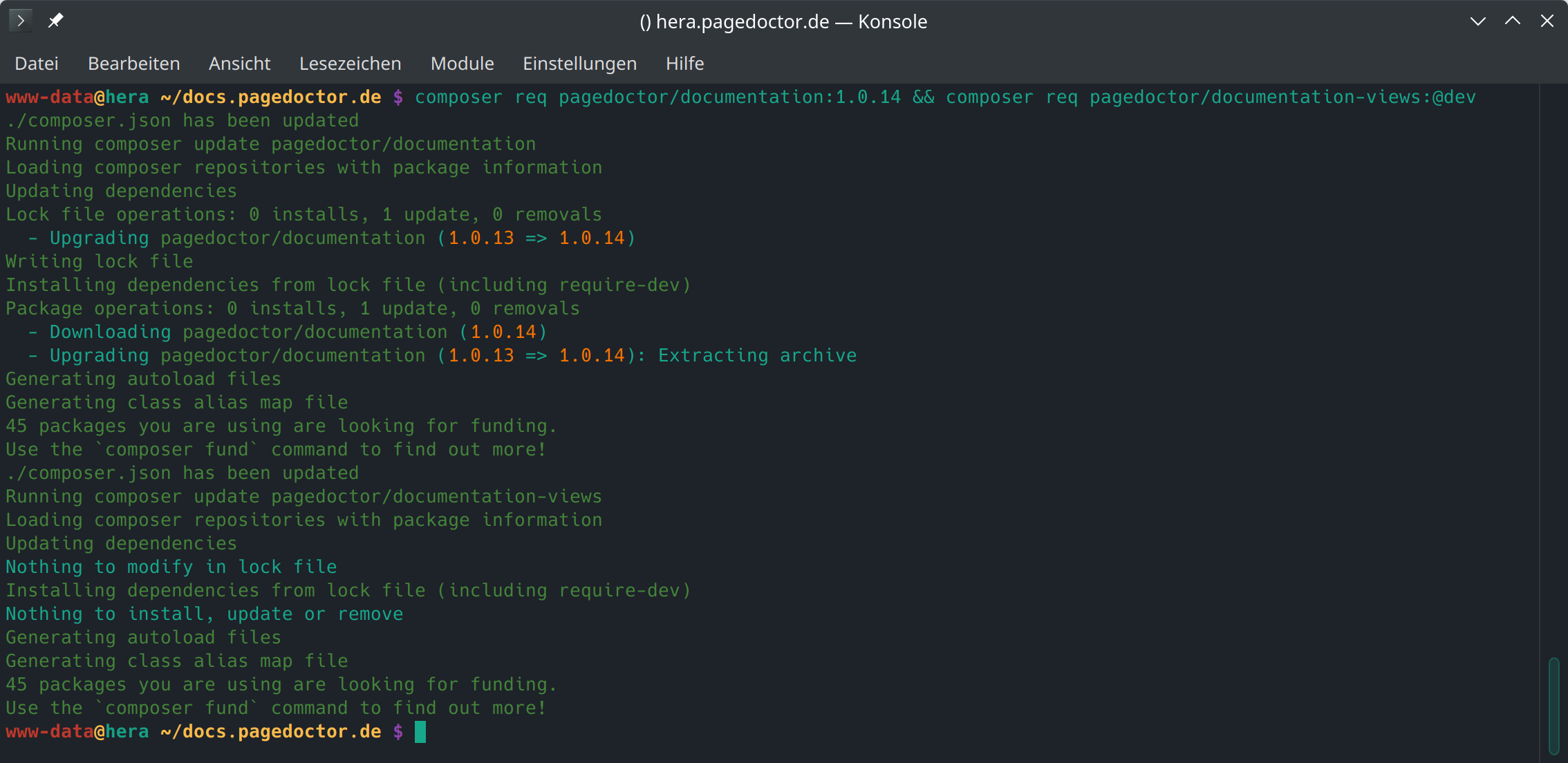The image size is (1568, 763).
Task: Minimize the Konsole window
Action: pyautogui.click(x=1478, y=21)
